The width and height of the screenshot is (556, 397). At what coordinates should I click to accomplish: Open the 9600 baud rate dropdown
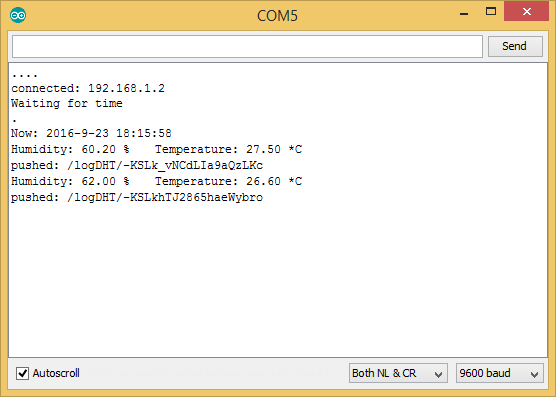pos(500,373)
